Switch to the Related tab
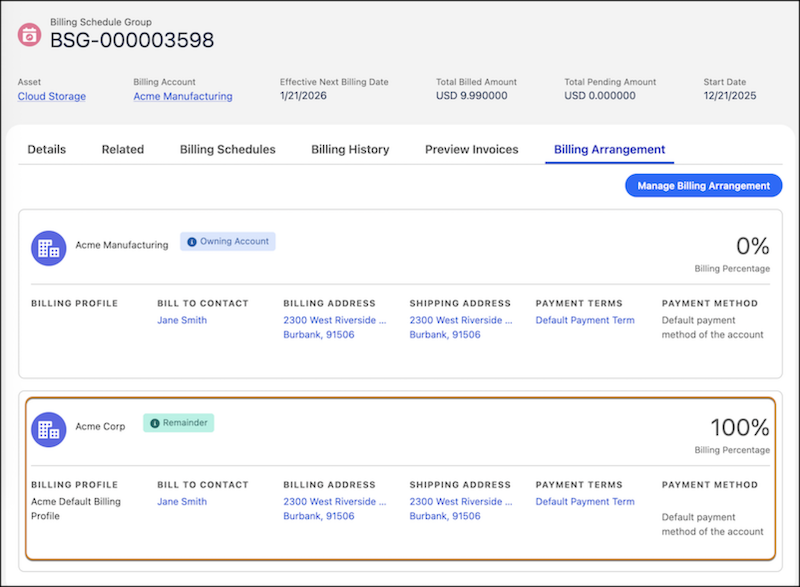Screen dimensions: 800x587 (122, 149)
